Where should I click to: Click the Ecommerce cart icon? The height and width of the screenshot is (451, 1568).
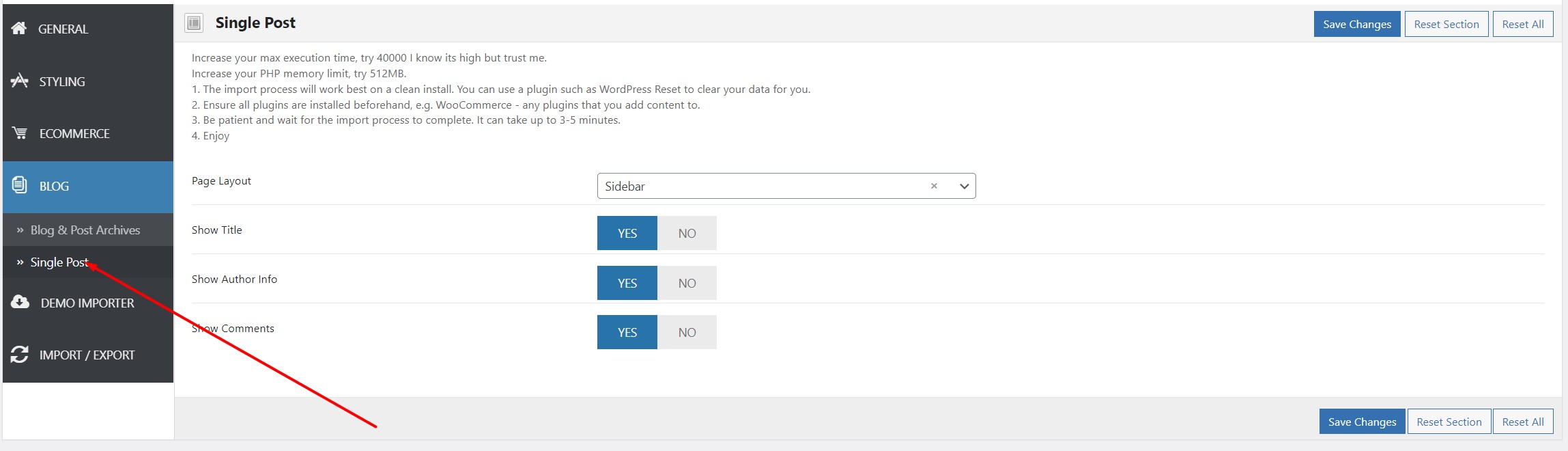coord(20,133)
